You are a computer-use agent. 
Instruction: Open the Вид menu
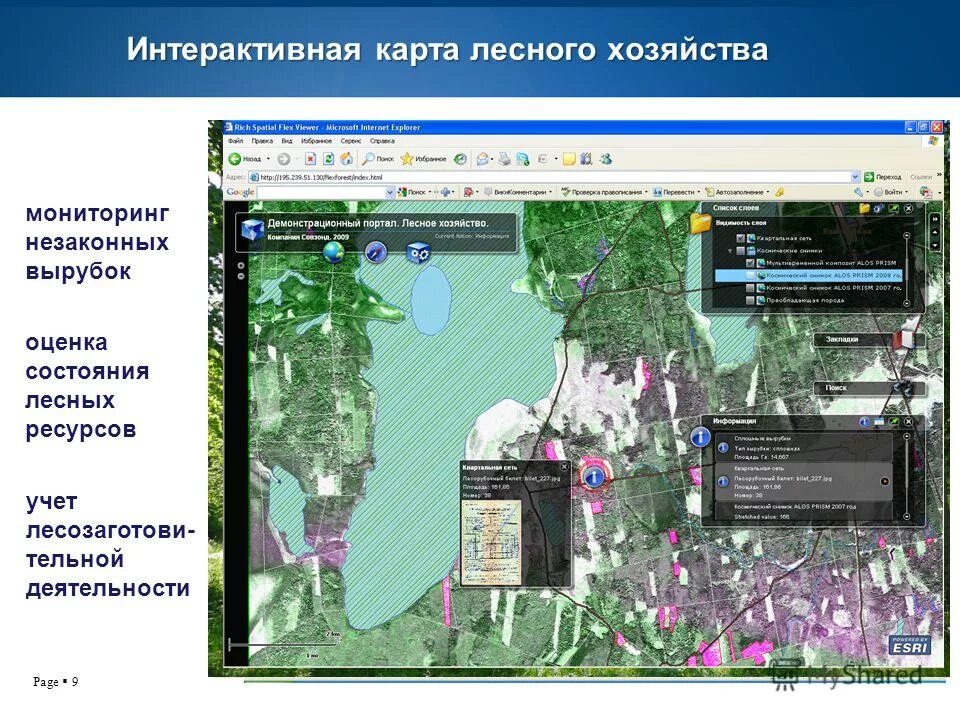coord(287,141)
